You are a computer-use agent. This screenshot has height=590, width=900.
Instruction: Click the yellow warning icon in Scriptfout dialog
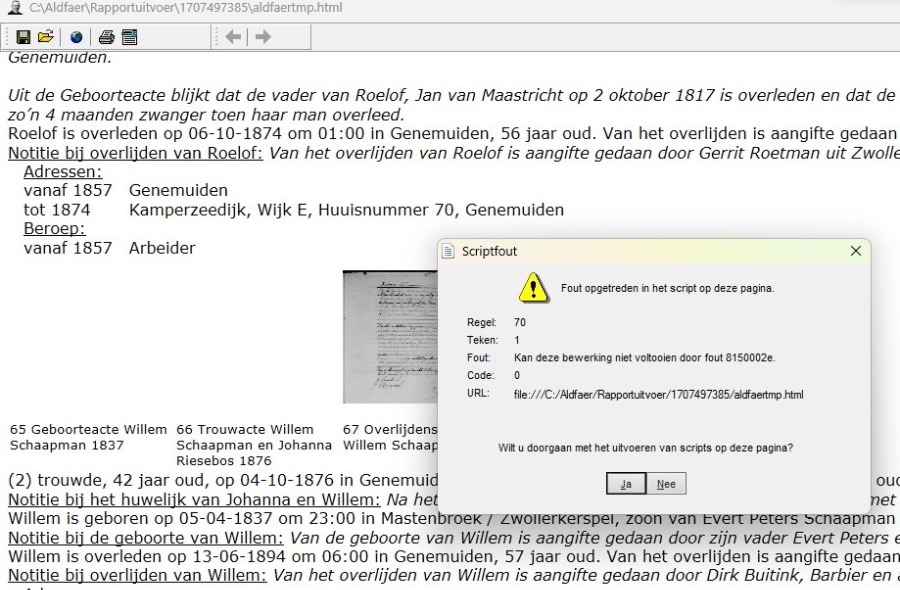click(532, 288)
